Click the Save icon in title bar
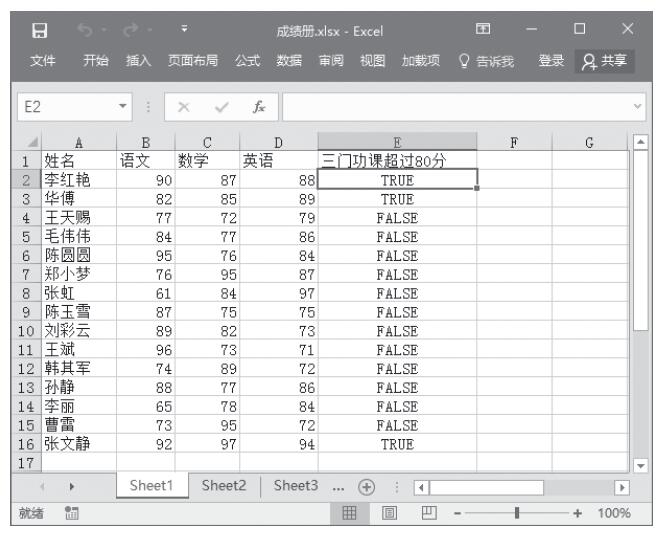Screen dimensions: 666x534 [42, 27]
